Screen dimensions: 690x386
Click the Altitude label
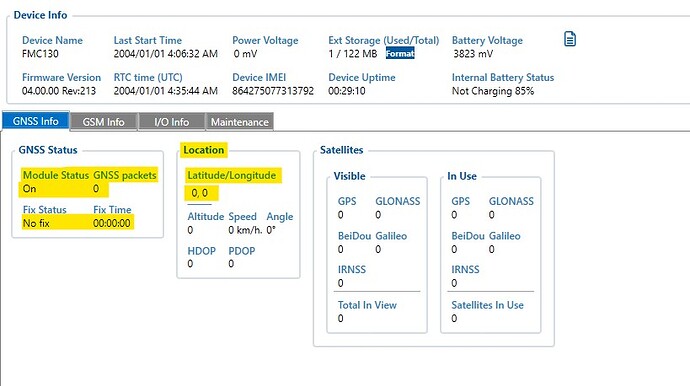pyautogui.click(x=206, y=217)
